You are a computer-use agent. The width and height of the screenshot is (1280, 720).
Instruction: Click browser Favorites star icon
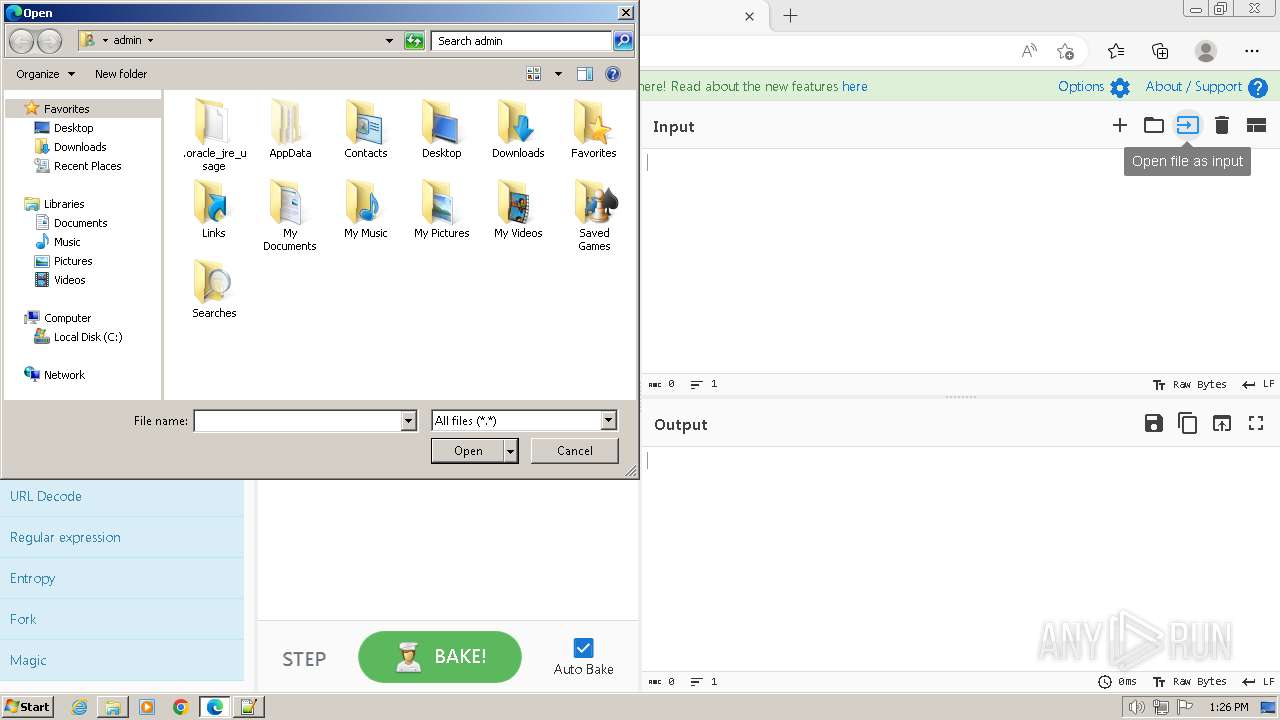(1116, 51)
